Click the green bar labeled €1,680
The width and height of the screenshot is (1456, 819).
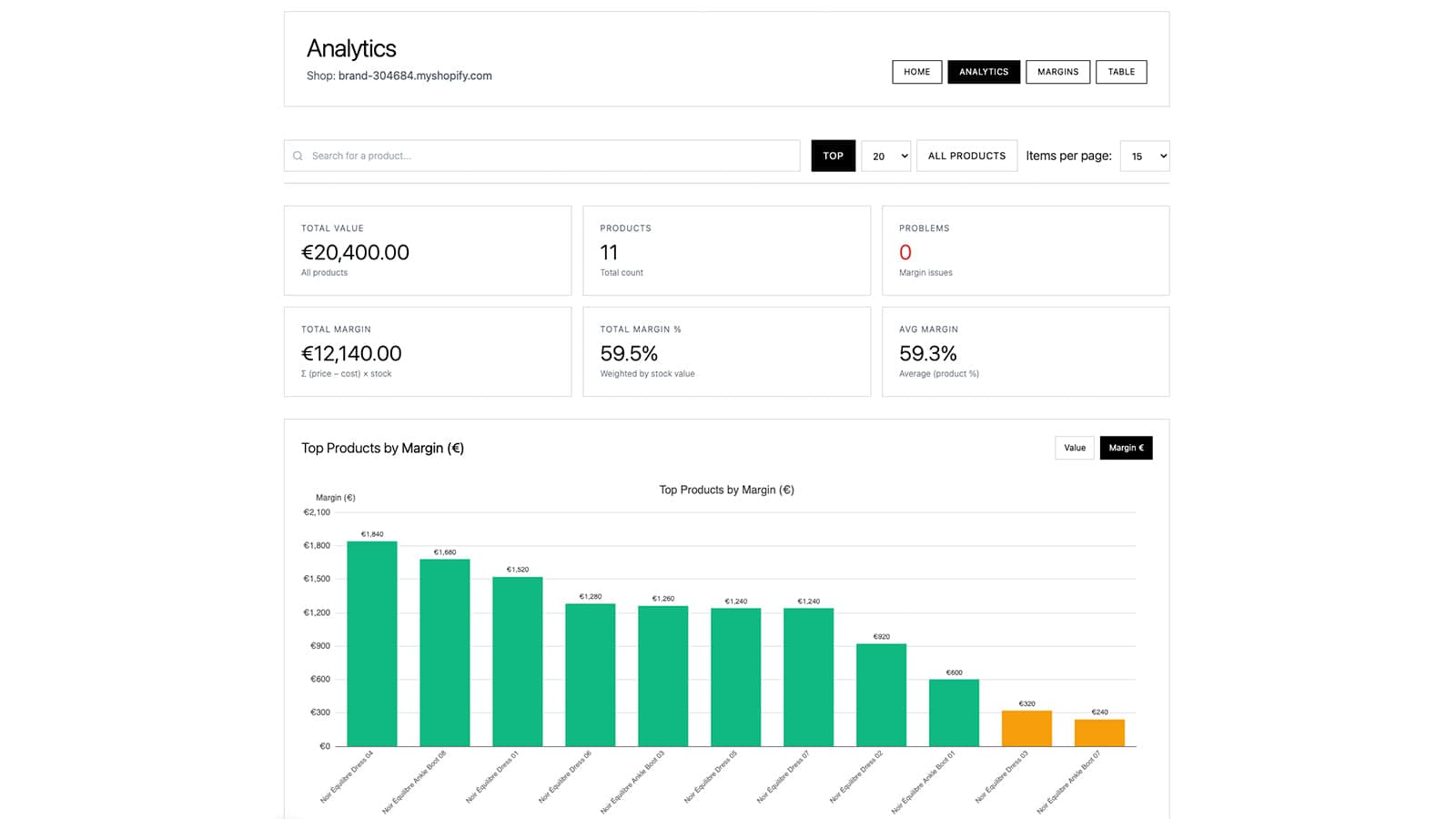445,653
